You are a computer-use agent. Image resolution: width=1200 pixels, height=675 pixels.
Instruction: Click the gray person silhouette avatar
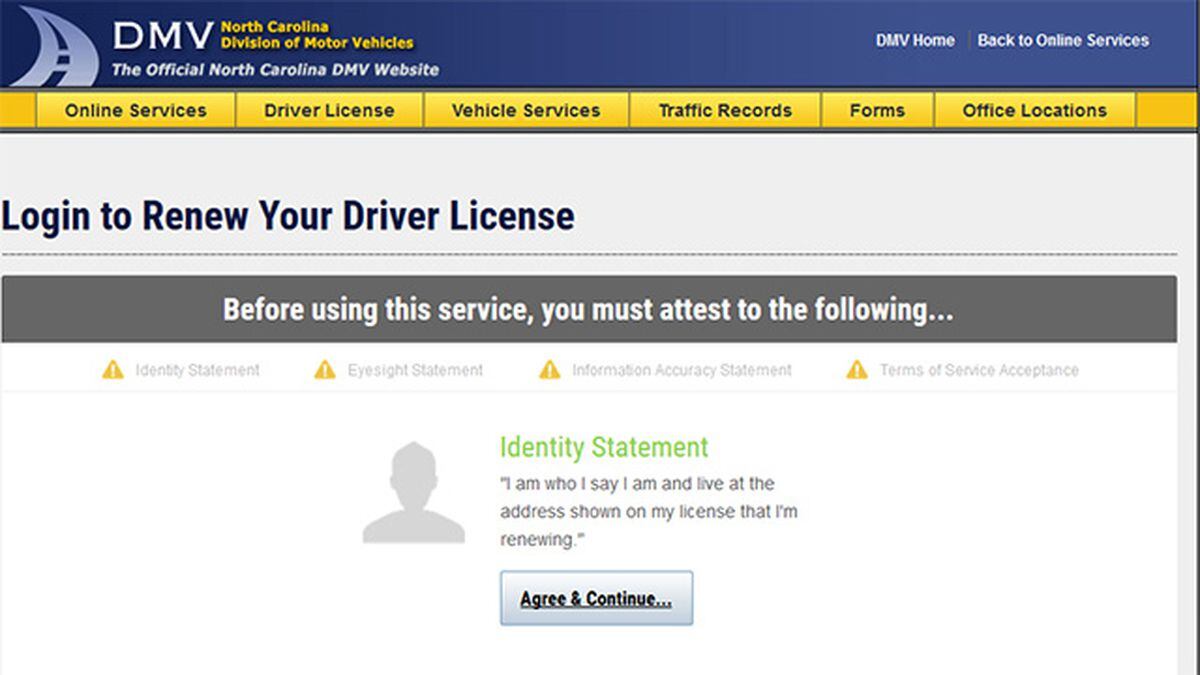(413, 493)
